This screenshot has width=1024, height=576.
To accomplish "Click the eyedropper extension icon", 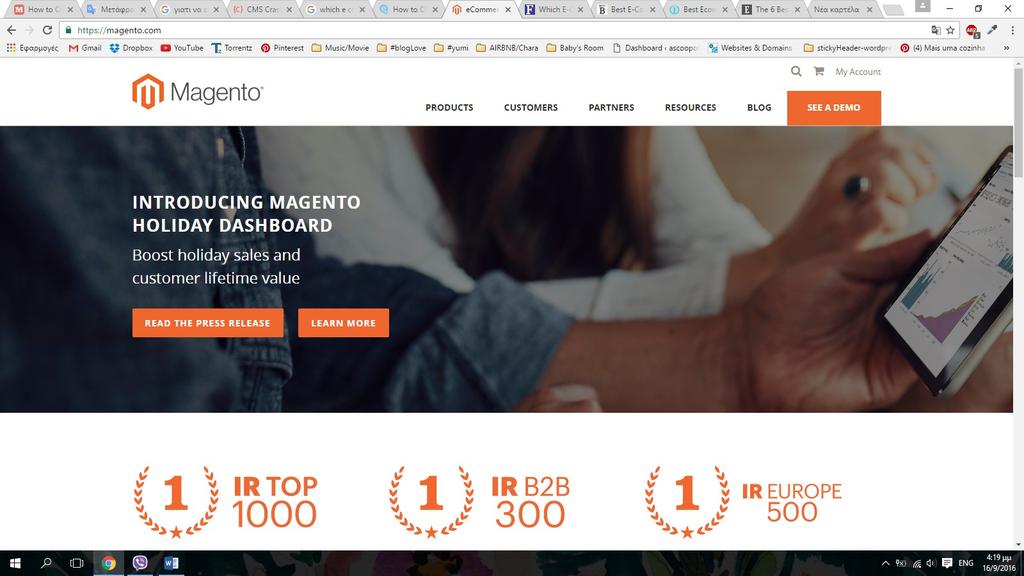I will tap(993, 30).
